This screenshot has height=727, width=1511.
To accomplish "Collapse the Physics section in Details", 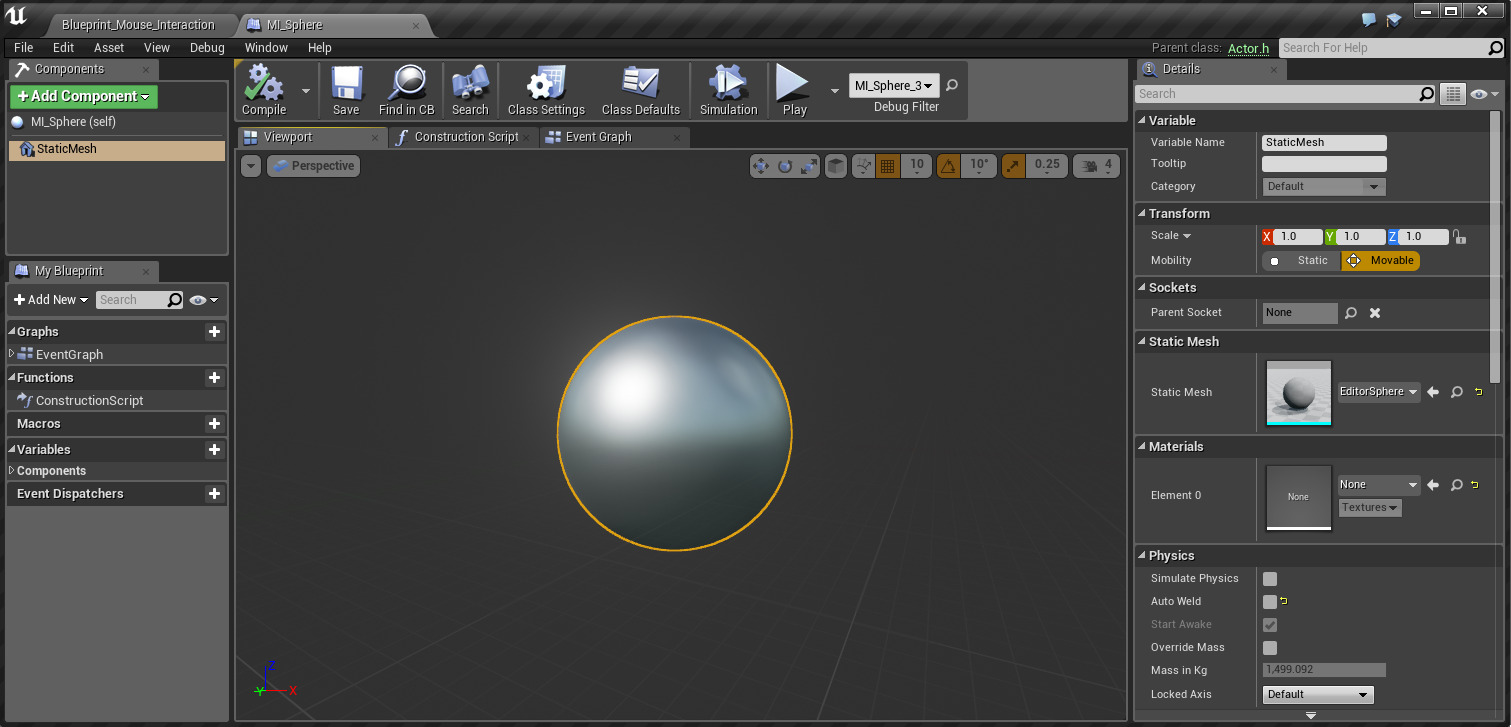I will point(1142,555).
